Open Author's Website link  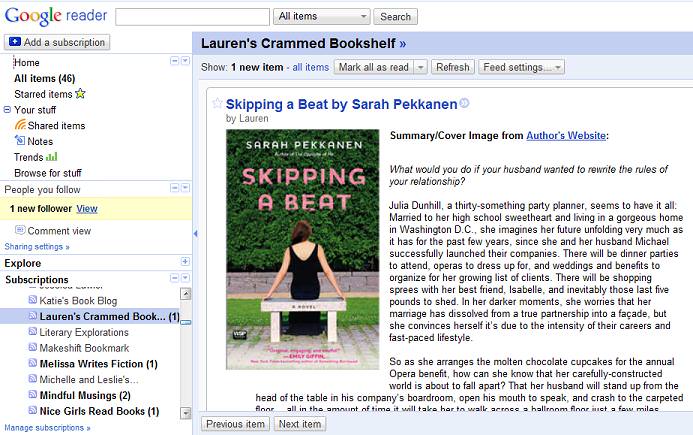click(x=566, y=135)
